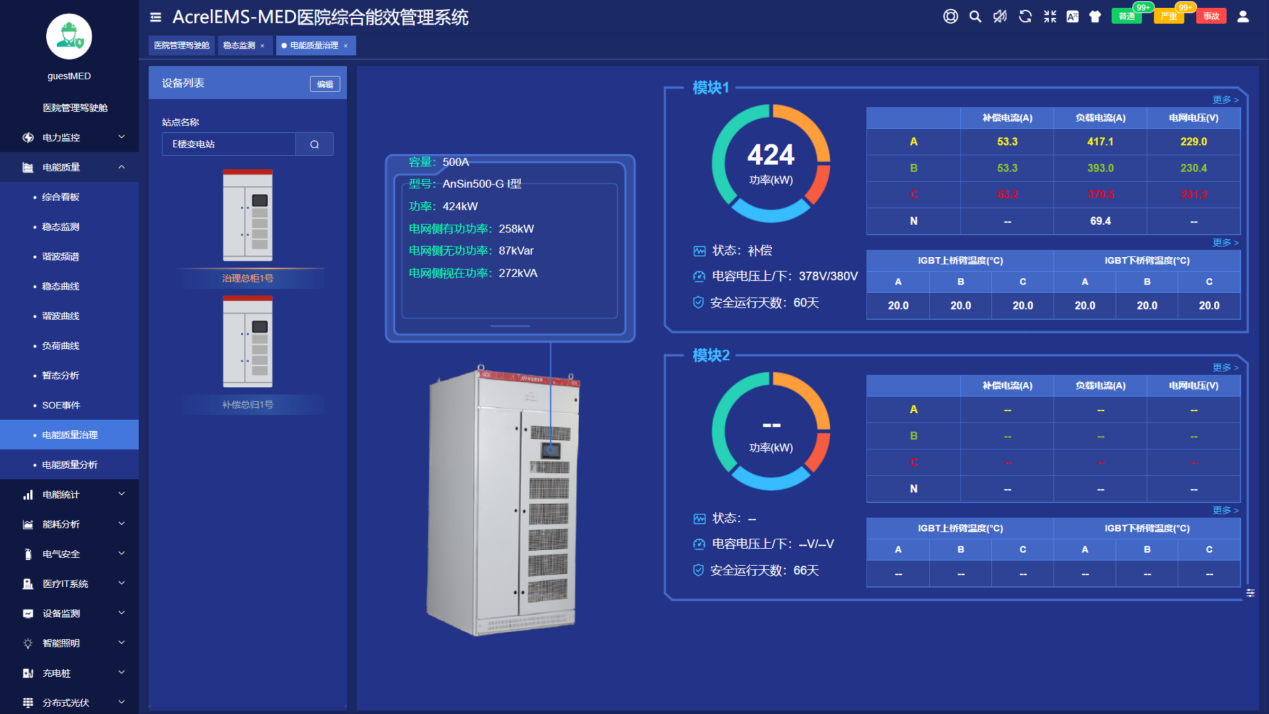The image size is (1269, 714).
Task: Open the help lifebuoy icon
Action: (950, 16)
